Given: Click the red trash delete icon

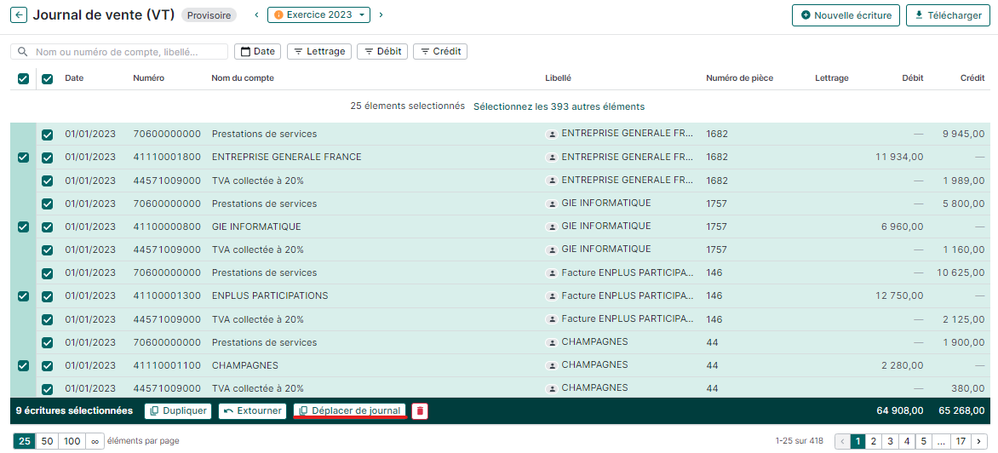Looking at the screenshot, I should [x=420, y=411].
